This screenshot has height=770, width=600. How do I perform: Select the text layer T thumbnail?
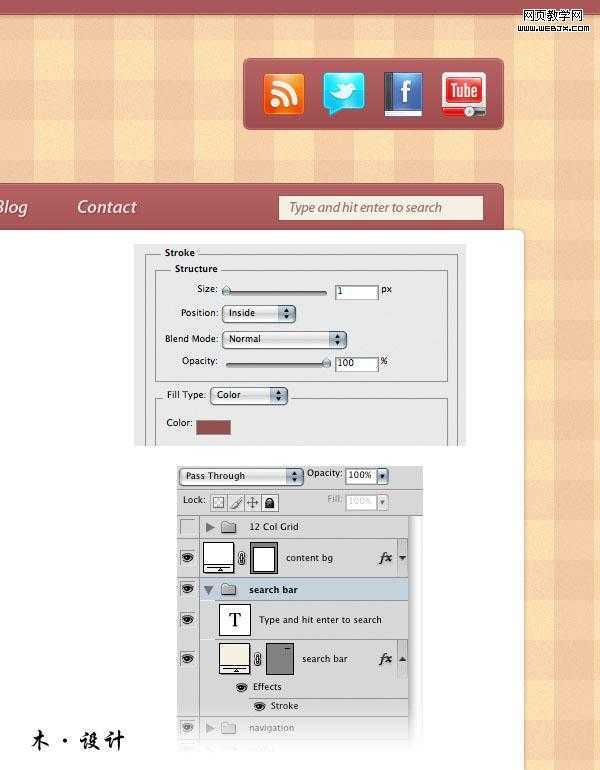click(x=235, y=620)
